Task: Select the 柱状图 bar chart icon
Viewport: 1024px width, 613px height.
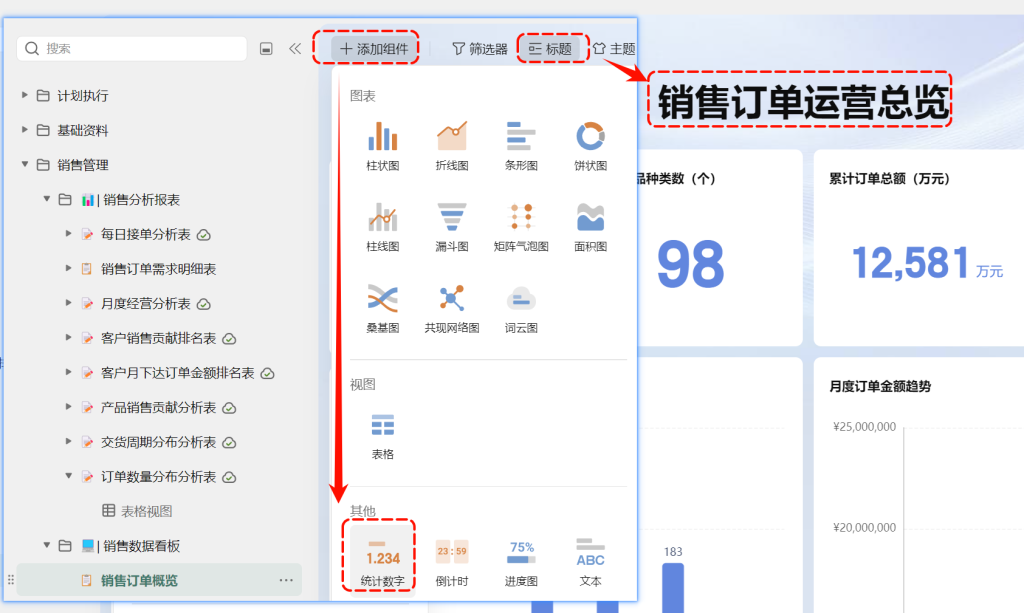Action: [383, 136]
